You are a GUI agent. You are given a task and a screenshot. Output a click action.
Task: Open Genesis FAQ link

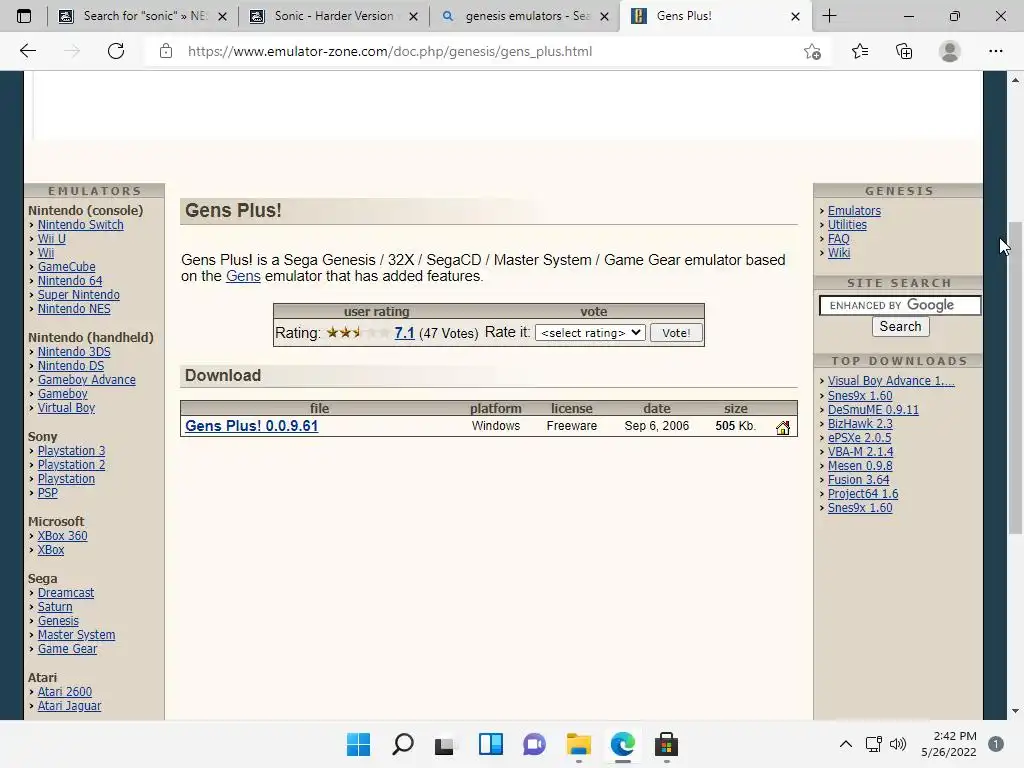pyautogui.click(x=839, y=238)
